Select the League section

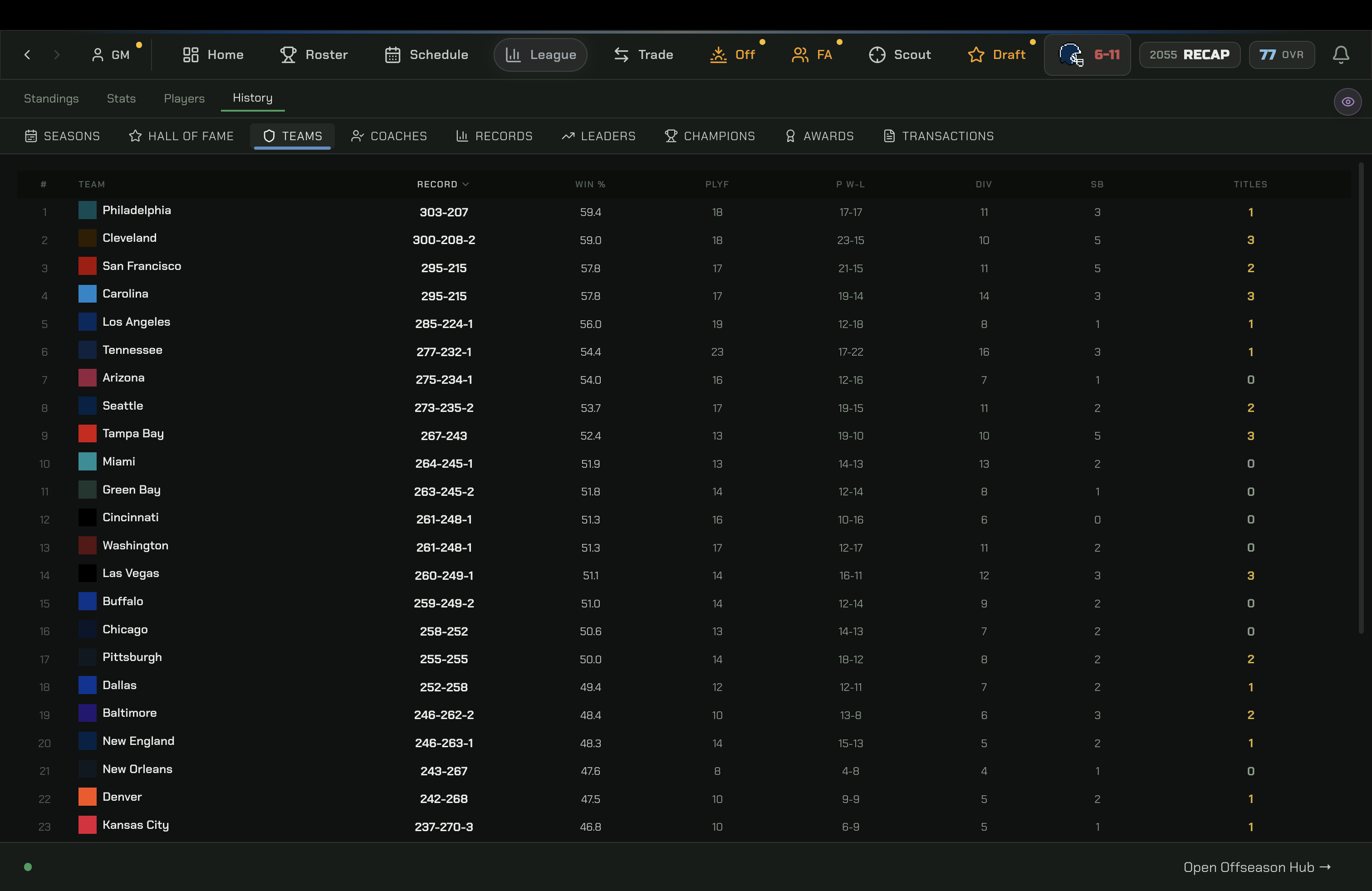tap(541, 55)
